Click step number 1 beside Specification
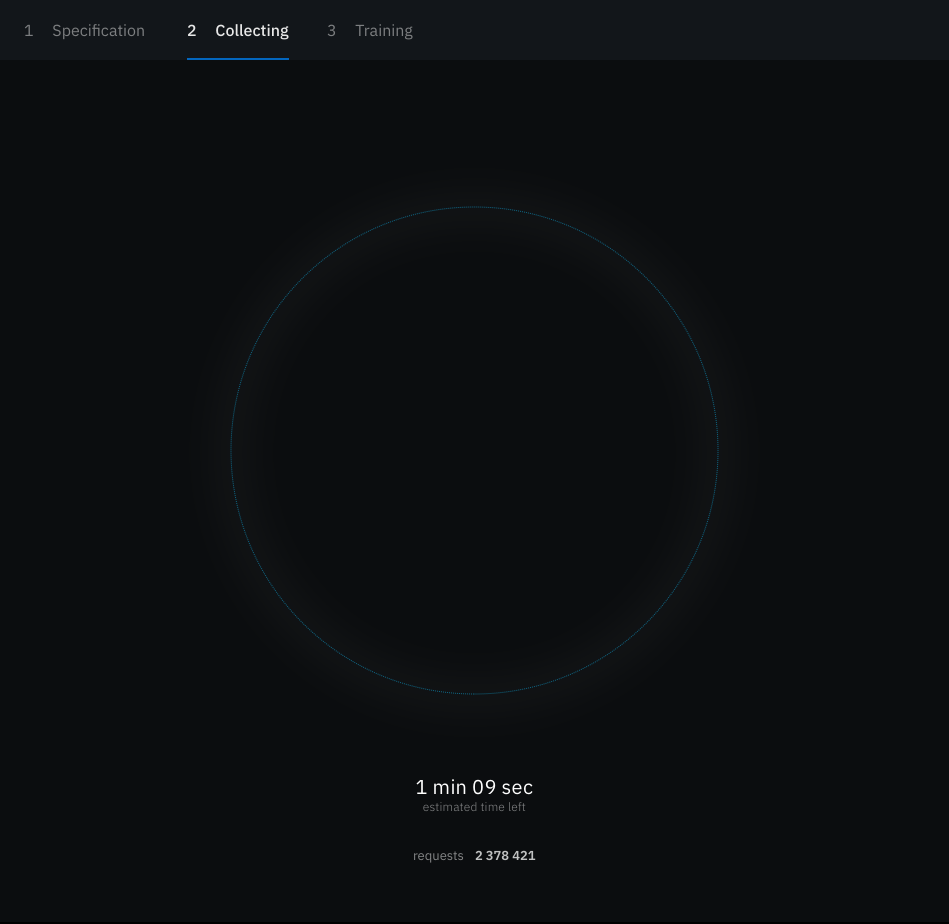949x924 pixels. [29, 31]
